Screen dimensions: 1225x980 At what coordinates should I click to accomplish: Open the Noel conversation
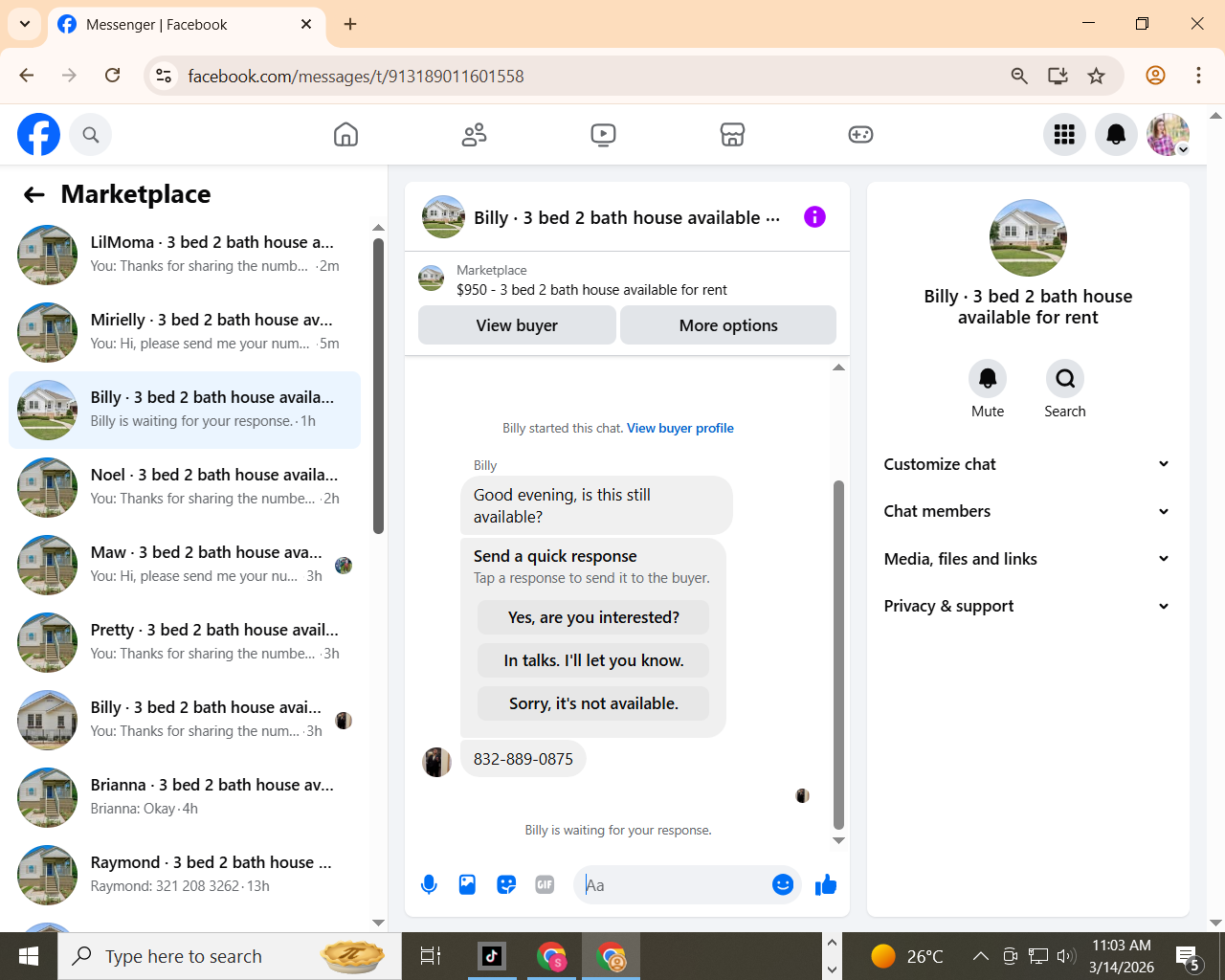pyautogui.click(x=185, y=487)
